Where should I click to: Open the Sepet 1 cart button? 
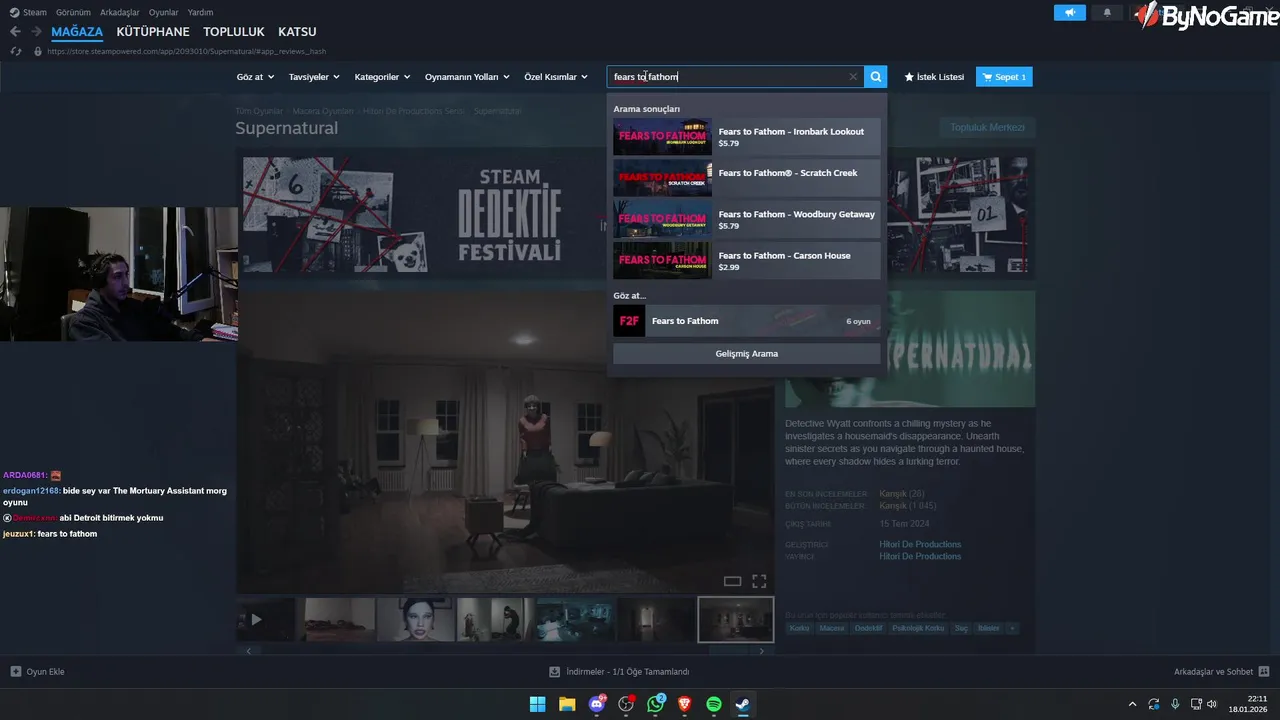coord(1004,77)
